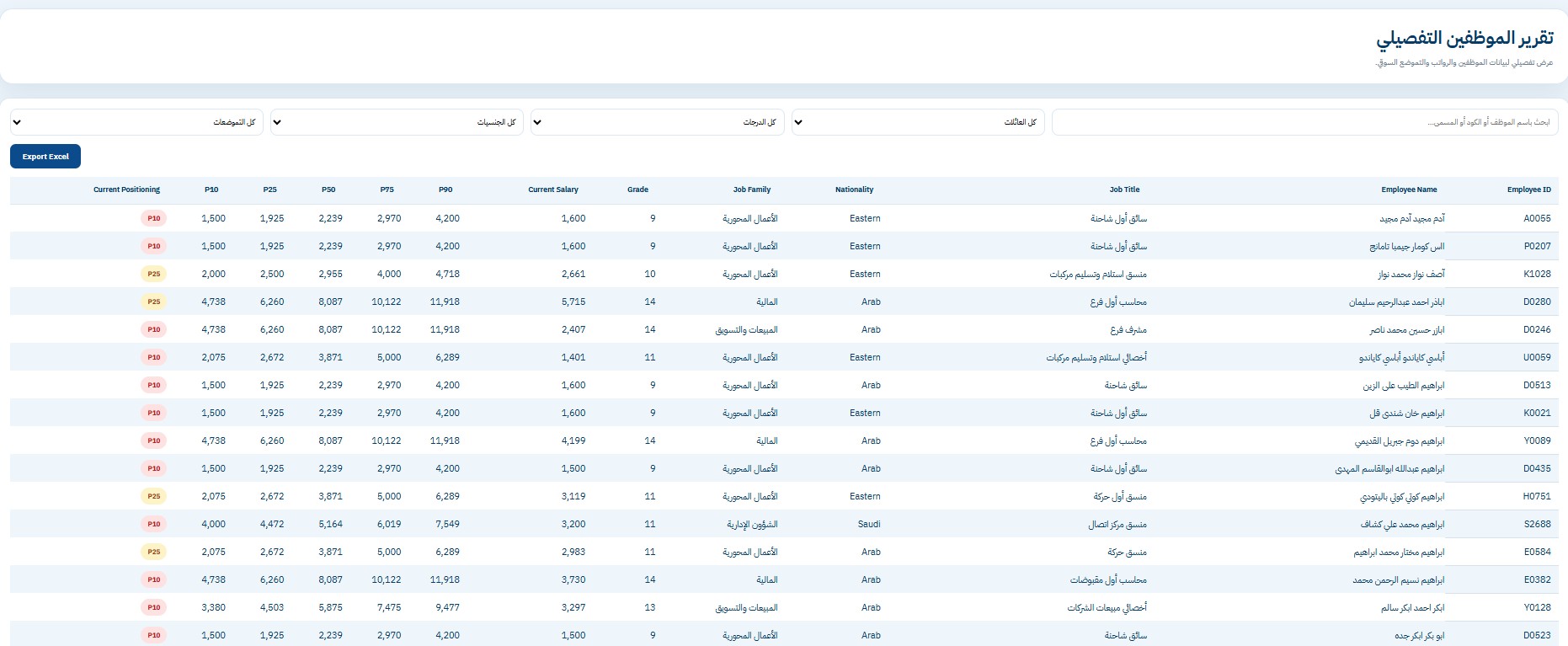The height and width of the screenshot is (646, 1568).
Task: Click P90 value 9,477 in row Y0128
Action: (447, 607)
